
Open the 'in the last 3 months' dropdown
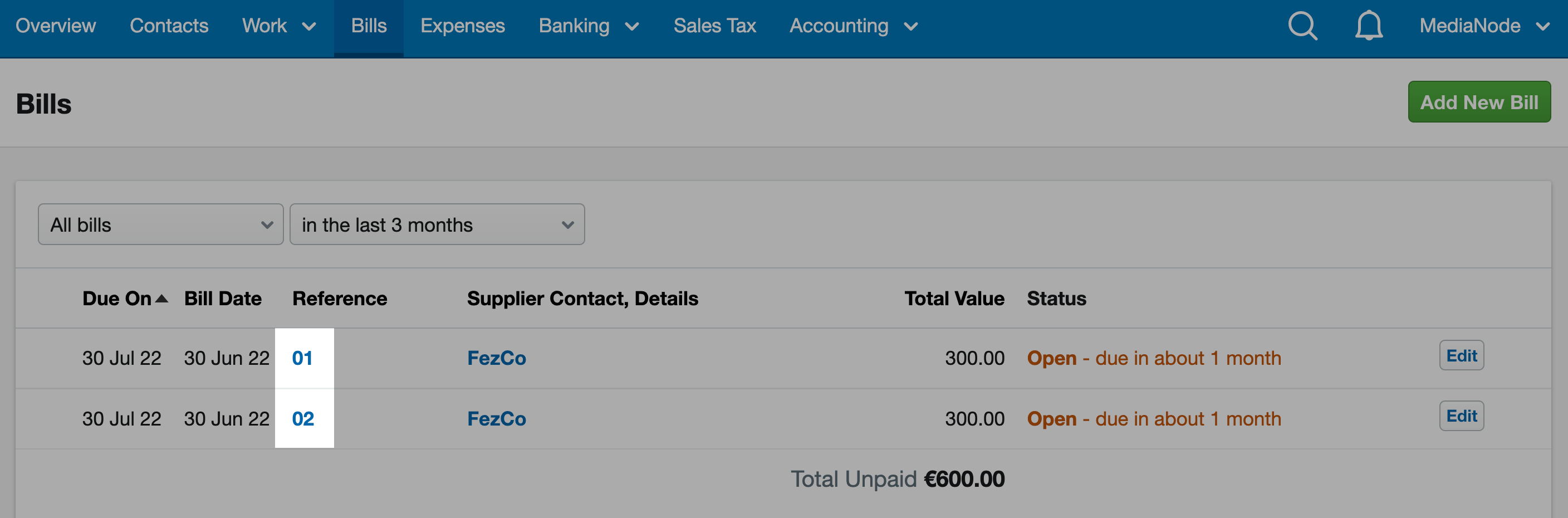[x=437, y=224]
